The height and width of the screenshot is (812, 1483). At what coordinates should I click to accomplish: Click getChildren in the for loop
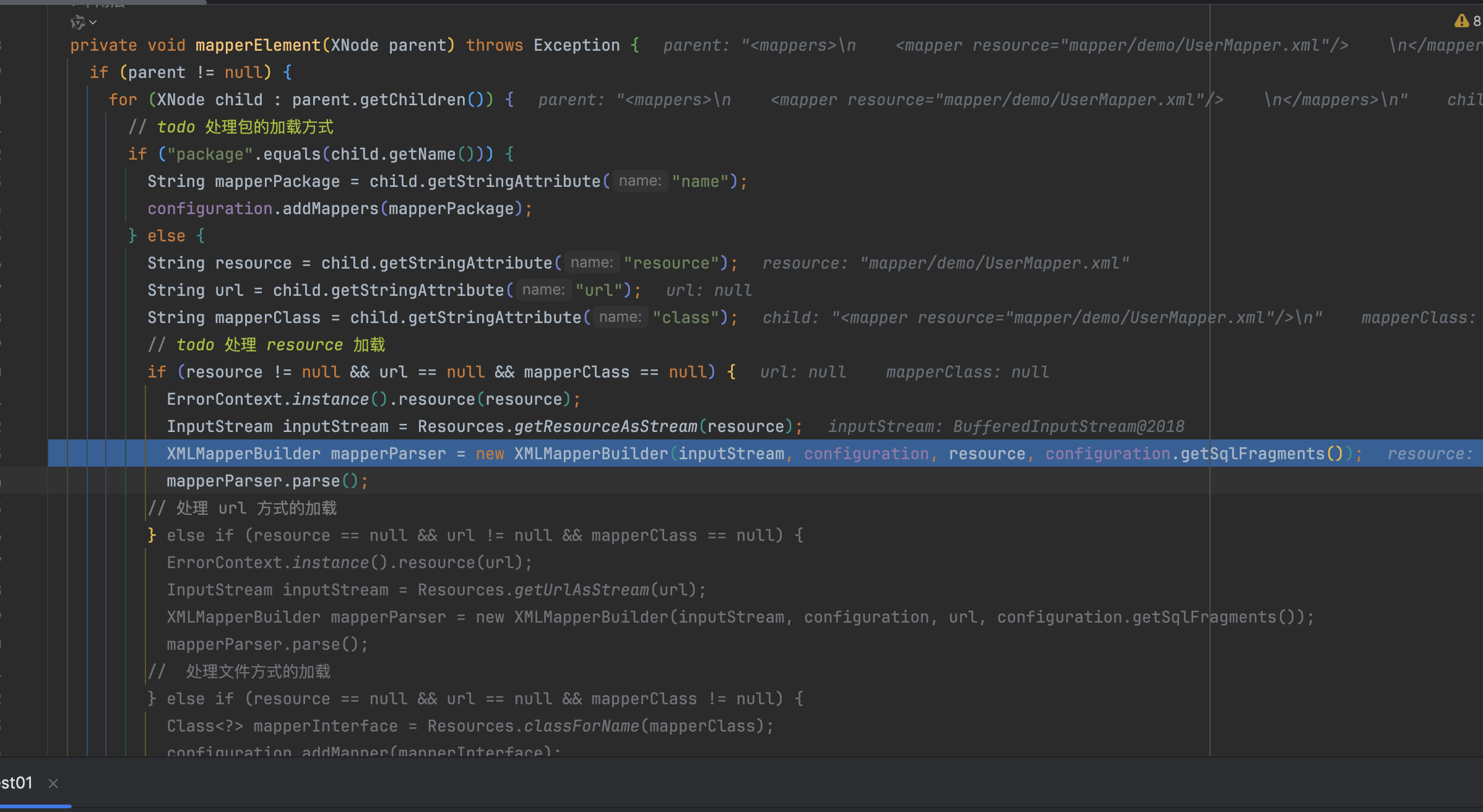pyautogui.click(x=413, y=100)
